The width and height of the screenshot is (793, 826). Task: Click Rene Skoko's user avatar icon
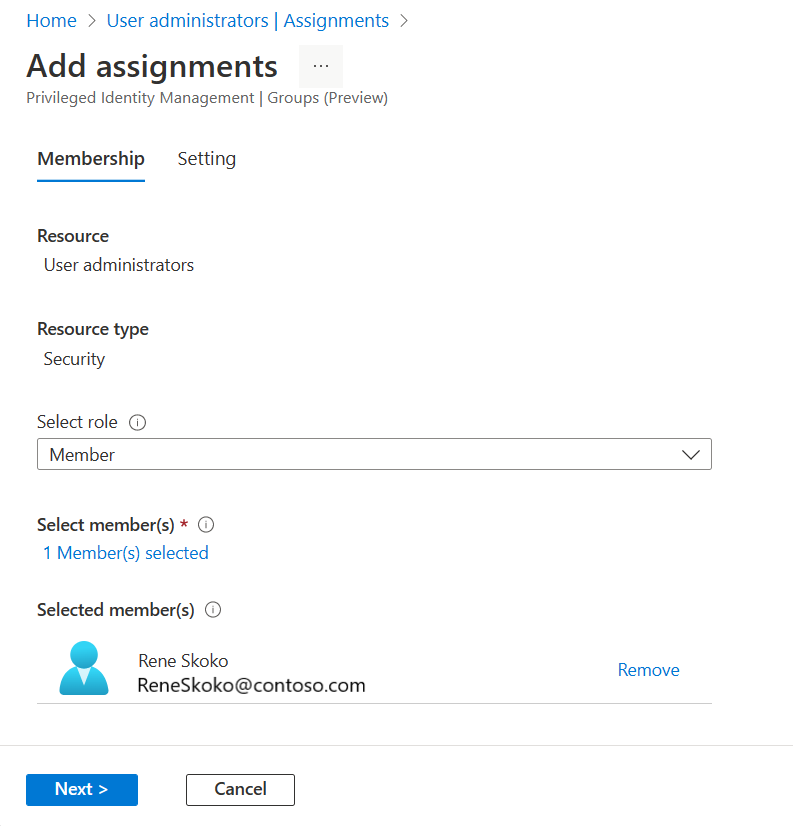84,668
